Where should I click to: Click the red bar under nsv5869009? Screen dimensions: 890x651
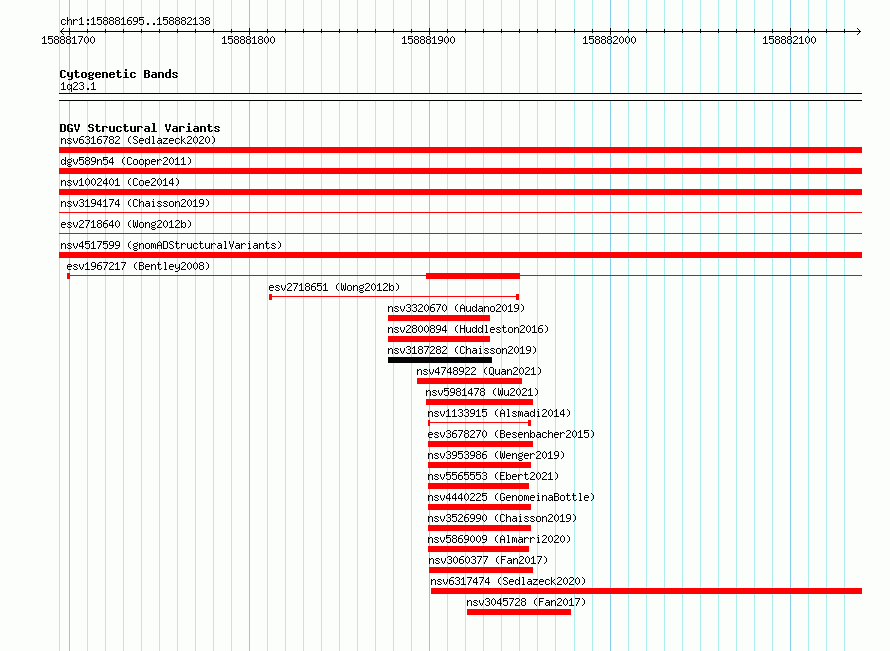[478, 549]
